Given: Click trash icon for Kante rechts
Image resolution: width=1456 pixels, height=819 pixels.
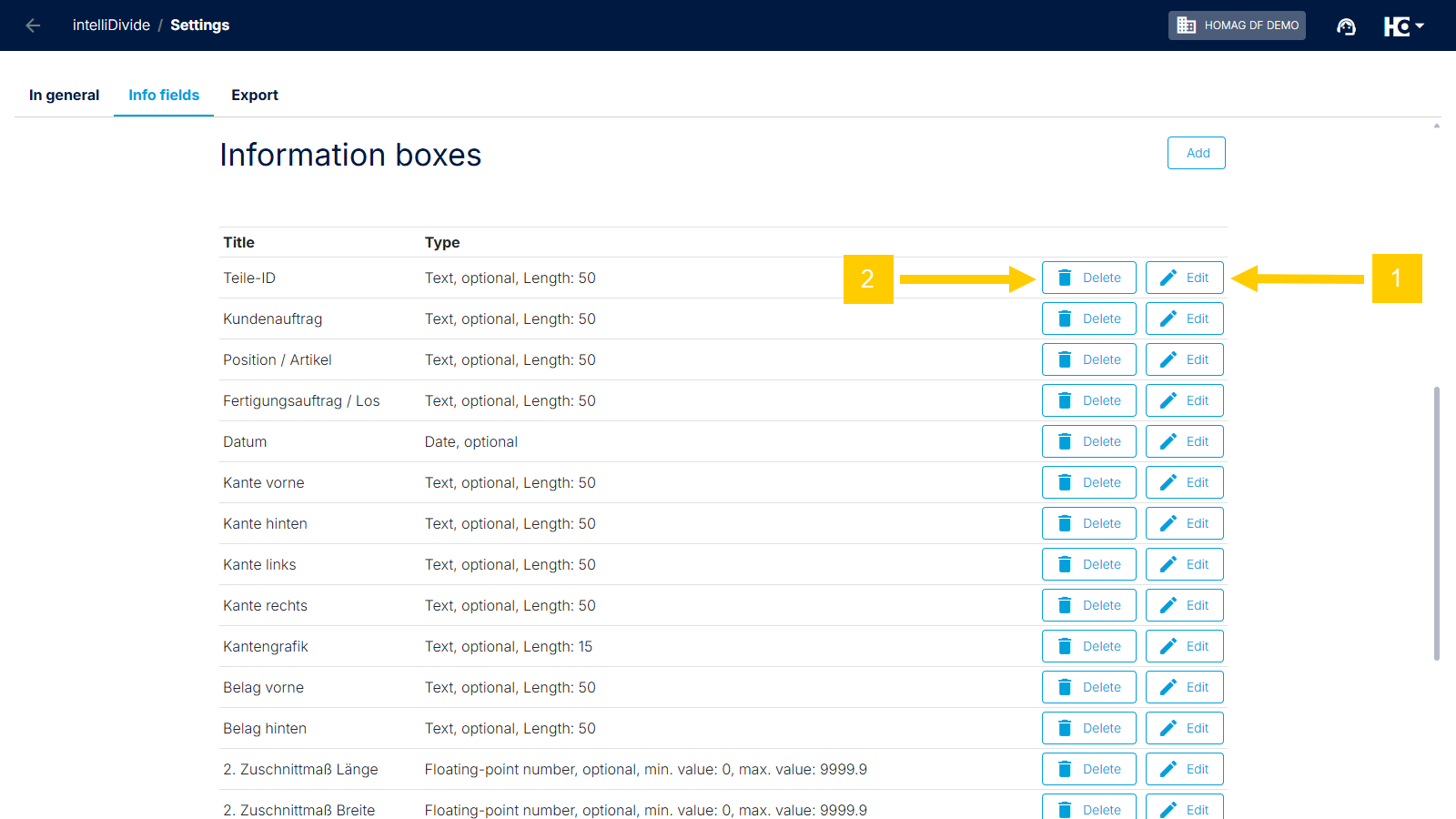Looking at the screenshot, I should (x=1065, y=605).
